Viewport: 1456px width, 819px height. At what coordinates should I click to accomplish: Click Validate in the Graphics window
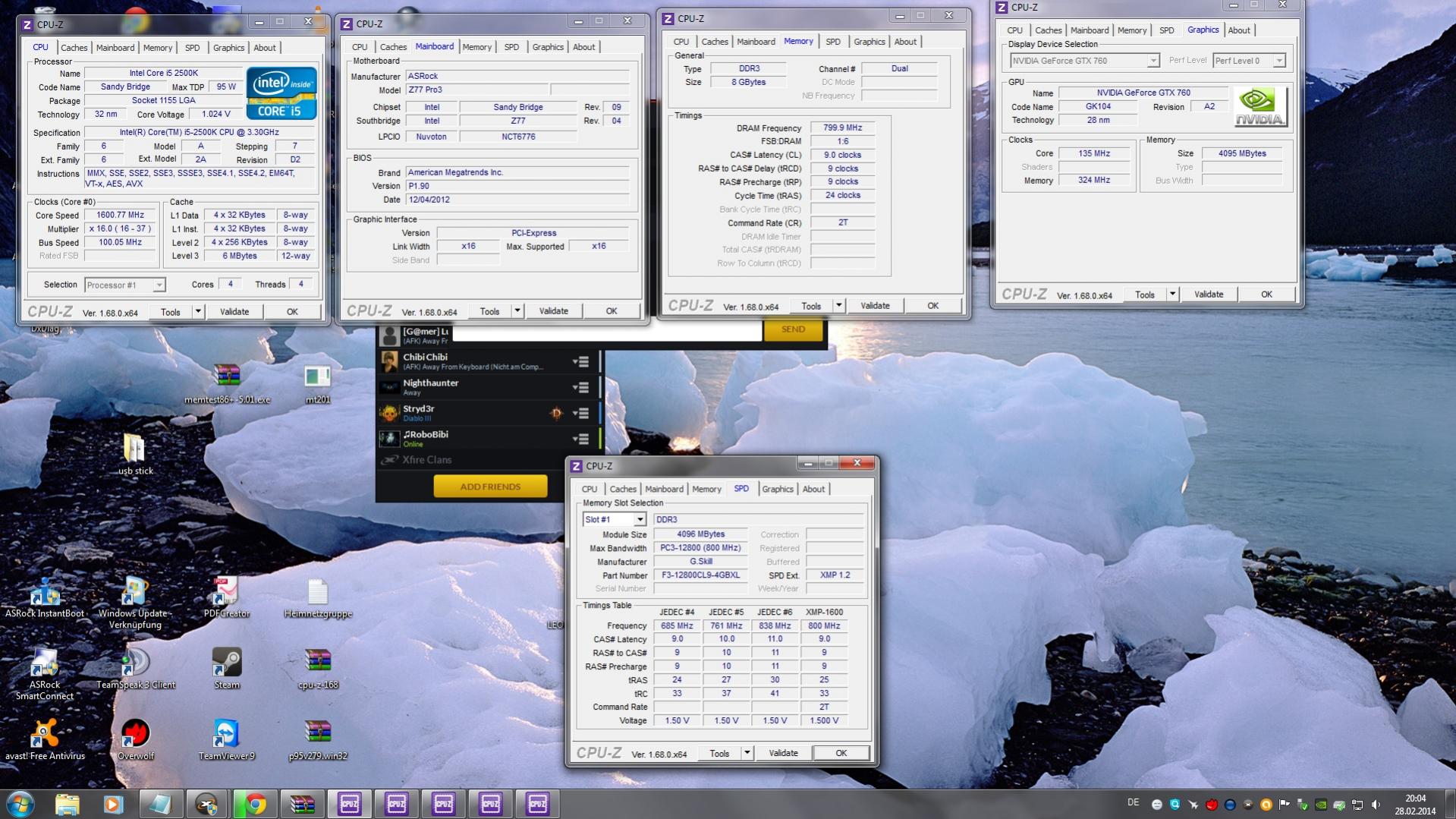pyautogui.click(x=1209, y=295)
